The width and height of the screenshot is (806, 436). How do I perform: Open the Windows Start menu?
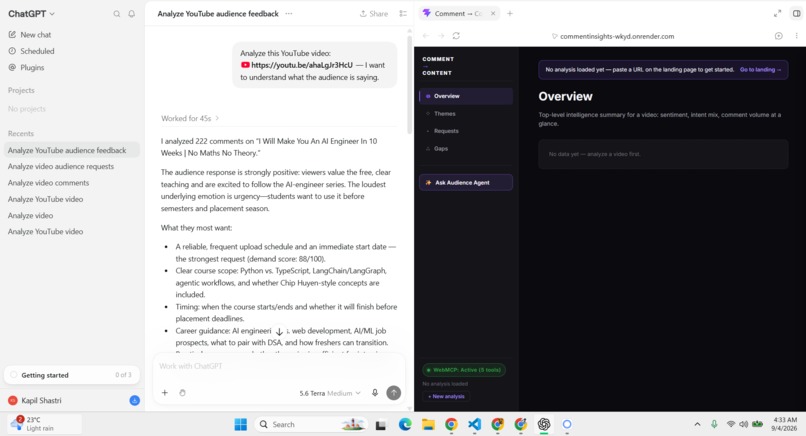click(241, 424)
